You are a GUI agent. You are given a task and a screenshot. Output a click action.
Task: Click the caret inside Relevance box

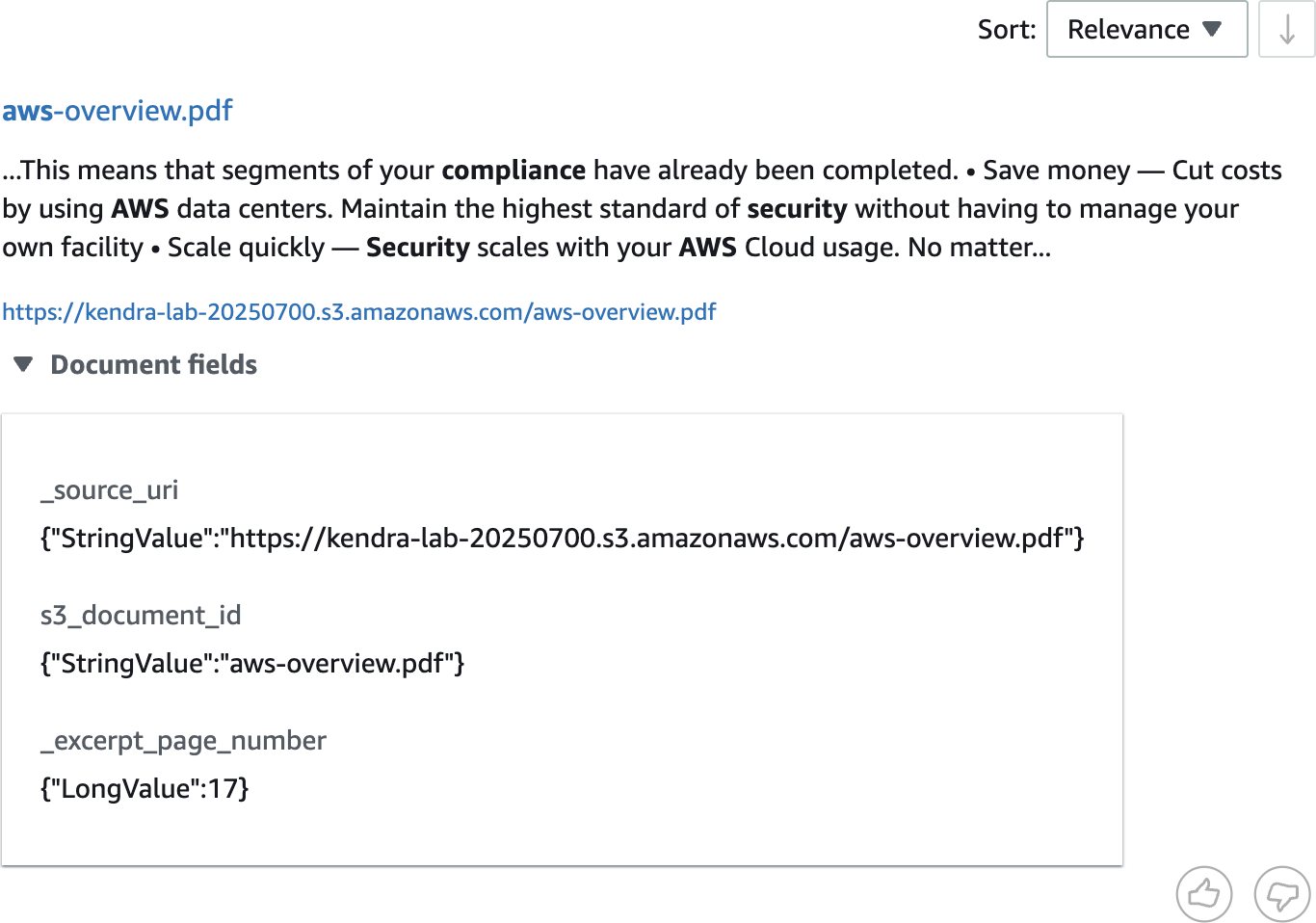click(1213, 29)
